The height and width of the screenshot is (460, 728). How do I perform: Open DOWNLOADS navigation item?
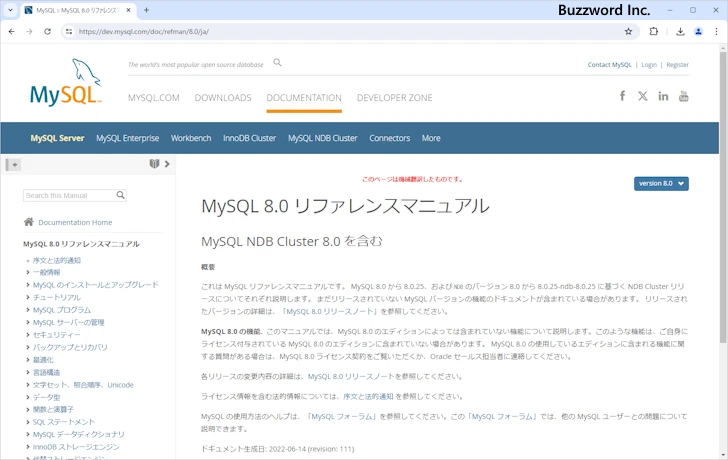pos(223,98)
